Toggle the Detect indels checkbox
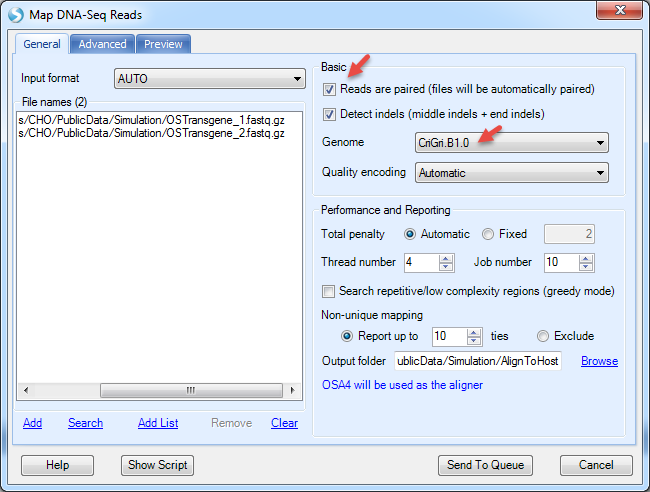Image resolution: width=650 pixels, height=492 pixels. click(329, 114)
